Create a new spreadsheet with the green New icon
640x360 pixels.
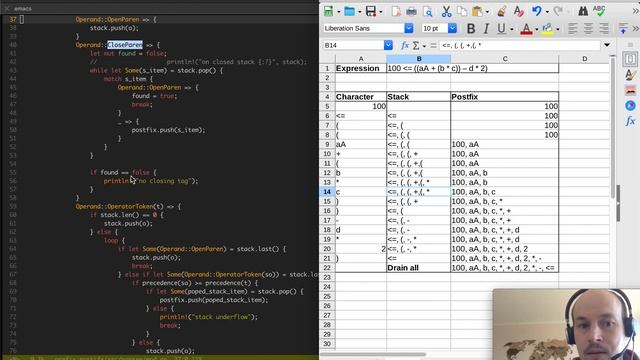click(328, 11)
